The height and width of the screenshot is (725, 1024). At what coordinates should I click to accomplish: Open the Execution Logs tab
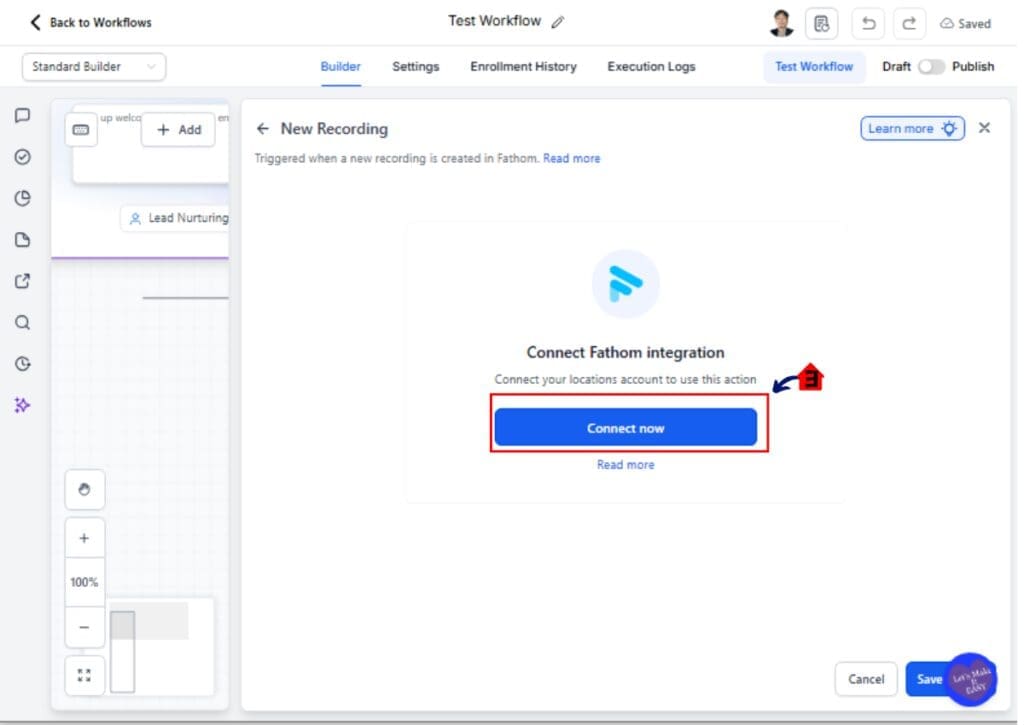click(x=651, y=66)
